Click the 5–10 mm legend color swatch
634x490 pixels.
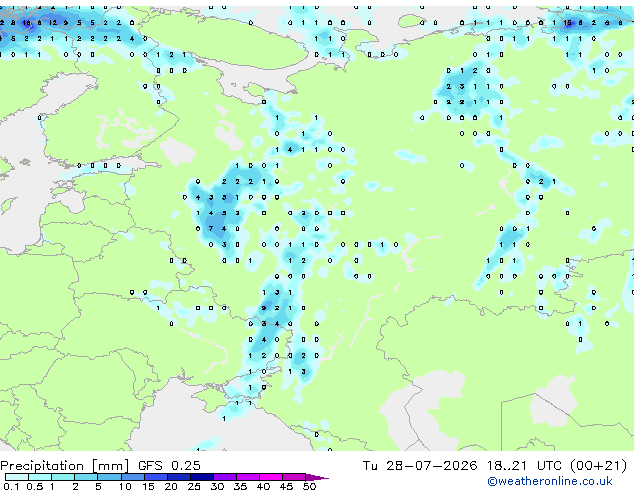(x=109, y=477)
